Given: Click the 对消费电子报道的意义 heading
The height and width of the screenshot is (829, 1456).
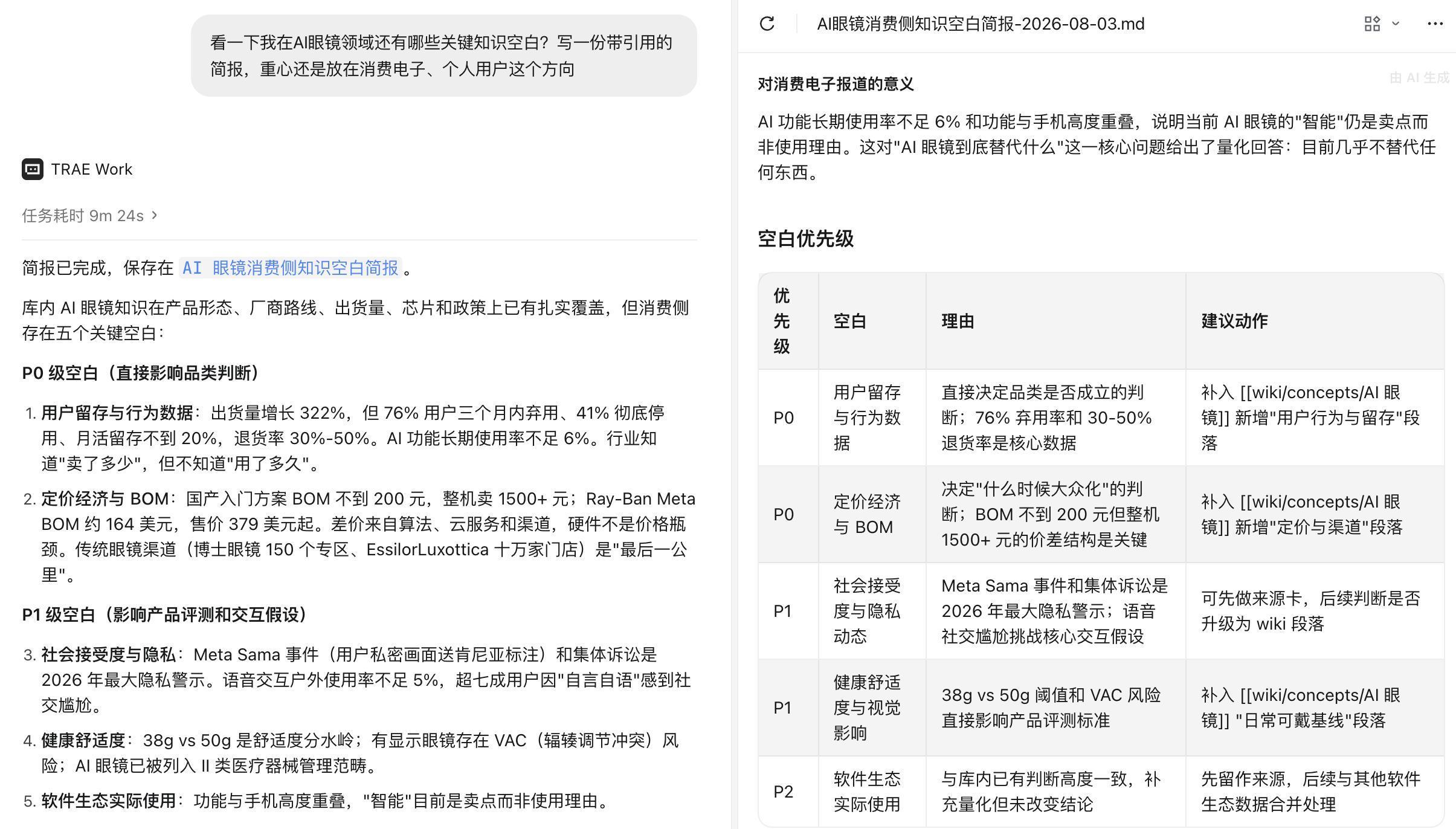Looking at the screenshot, I should [836, 84].
